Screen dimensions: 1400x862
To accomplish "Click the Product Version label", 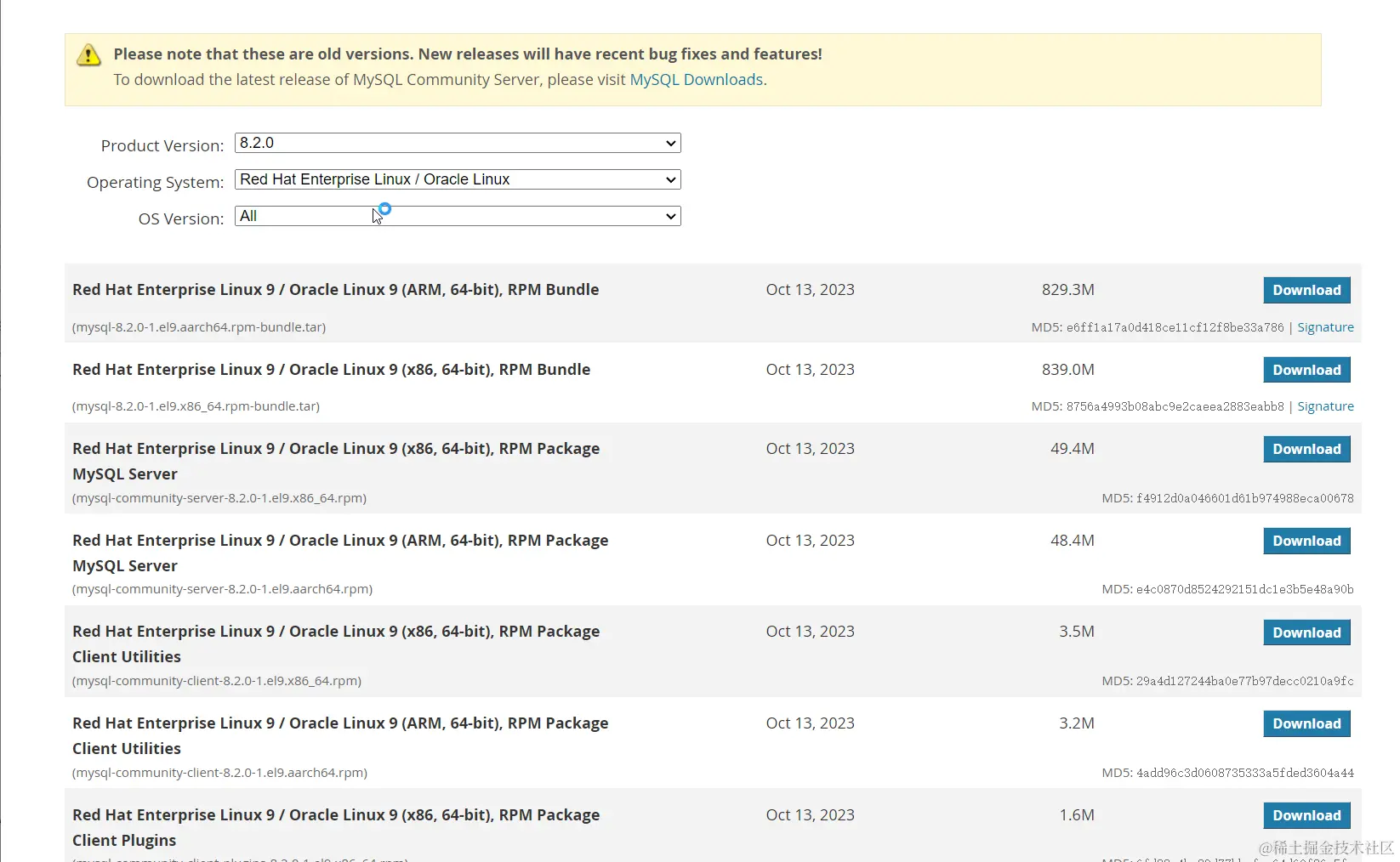I will coord(162,145).
